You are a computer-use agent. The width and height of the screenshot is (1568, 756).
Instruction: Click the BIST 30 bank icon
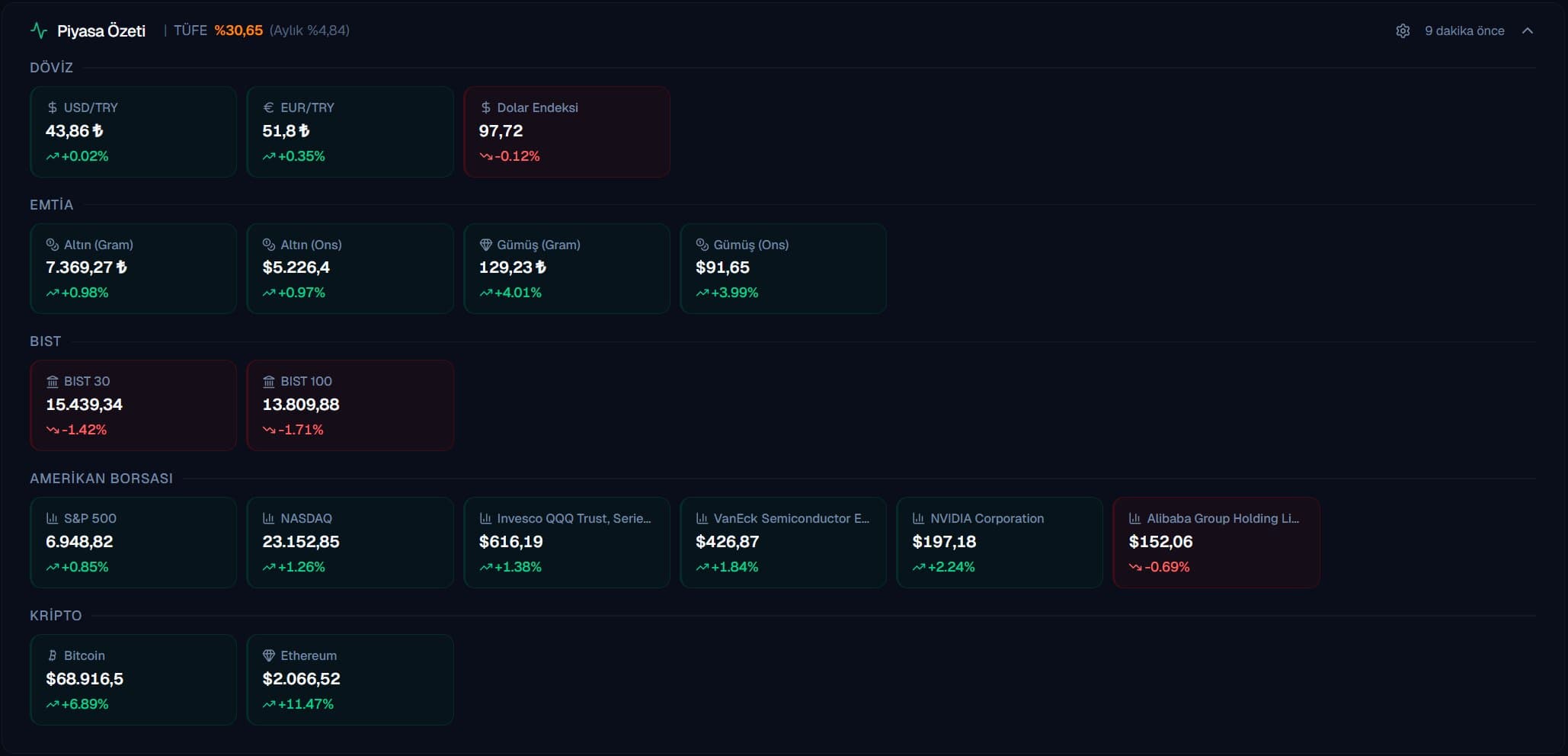click(x=52, y=381)
